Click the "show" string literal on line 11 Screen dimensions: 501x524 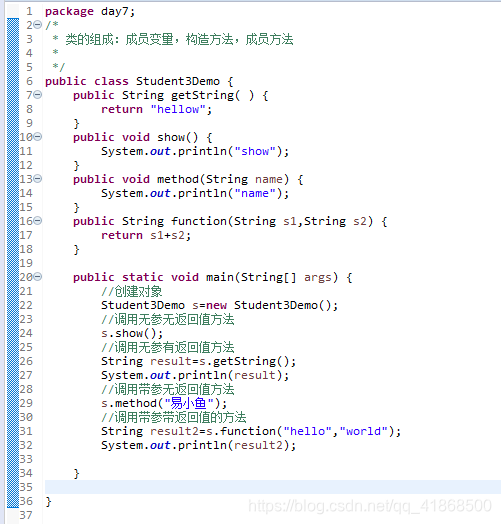click(x=255, y=151)
